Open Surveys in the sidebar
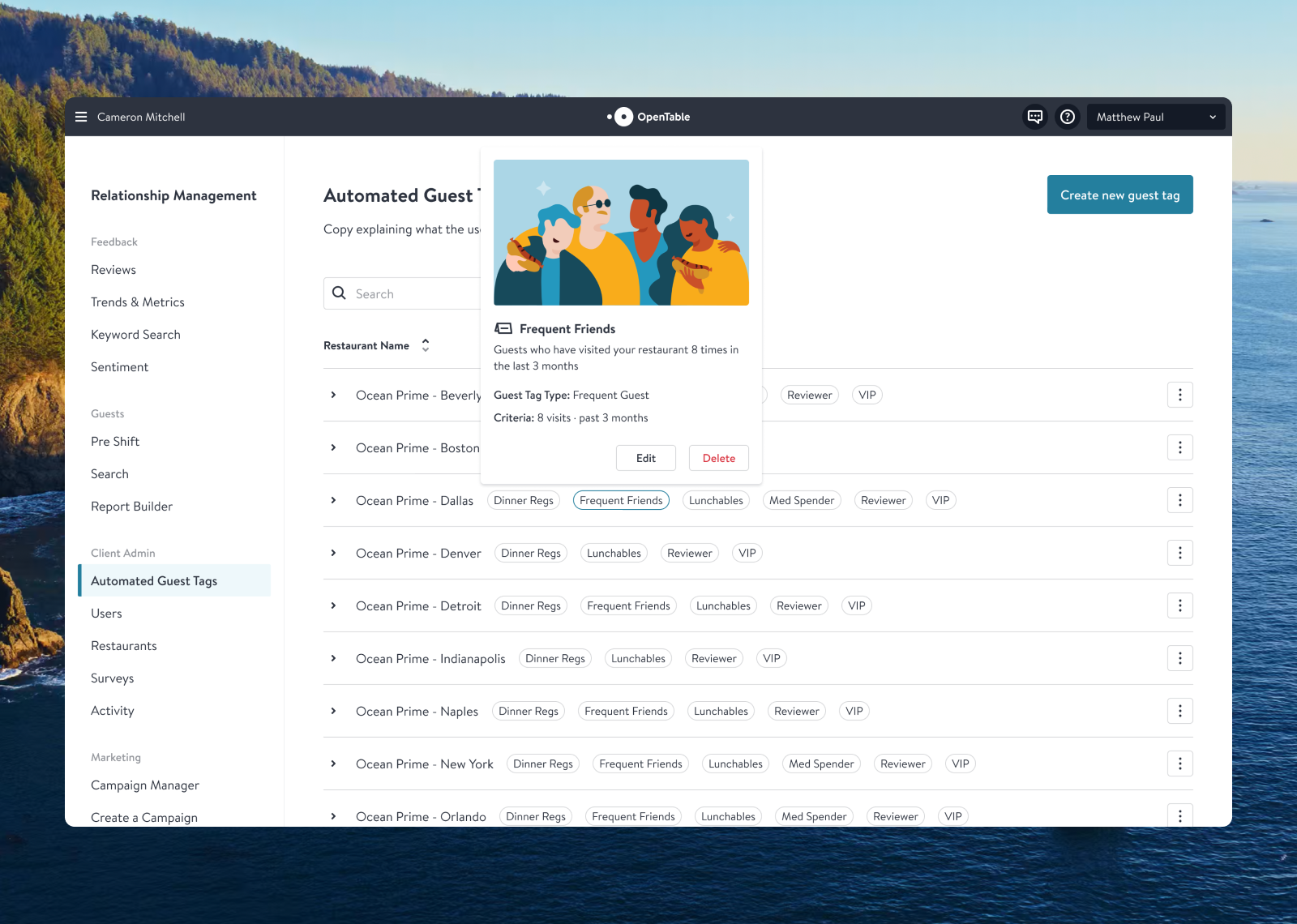The height and width of the screenshot is (924, 1297). tap(112, 678)
